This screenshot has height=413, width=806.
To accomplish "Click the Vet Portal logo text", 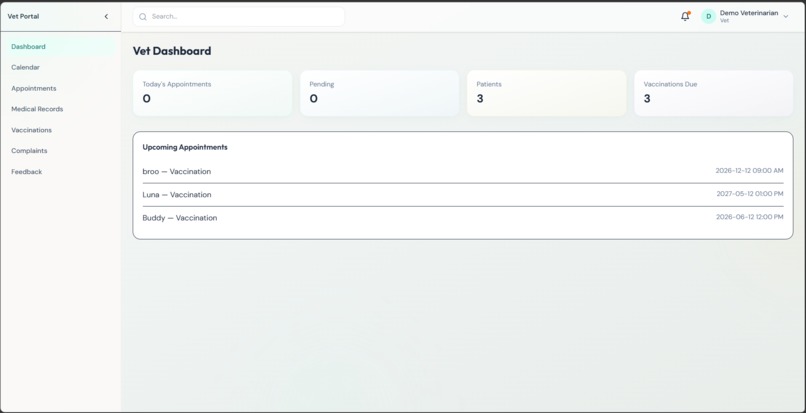I will click(23, 16).
